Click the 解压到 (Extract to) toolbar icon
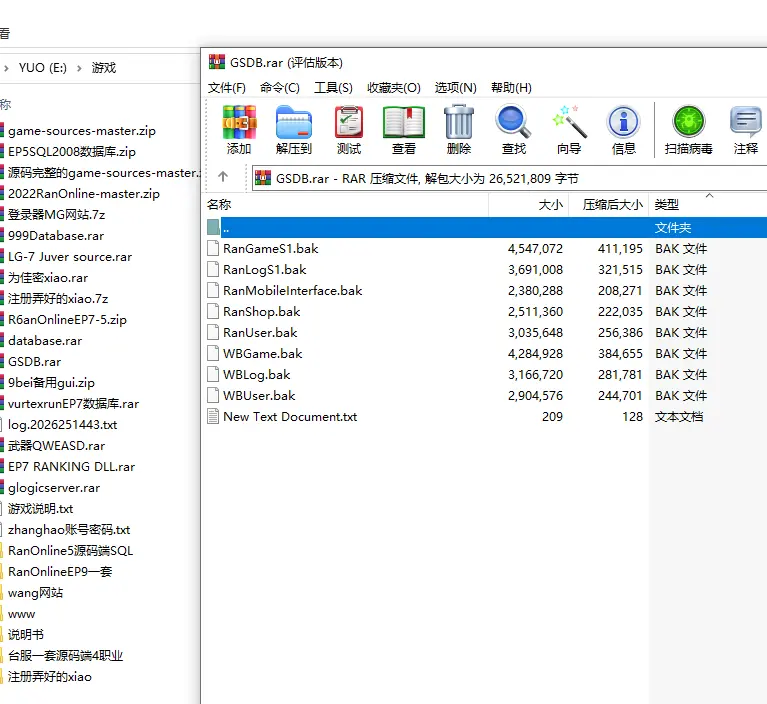The width and height of the screenshot is (767, 704). pos(293,122)
